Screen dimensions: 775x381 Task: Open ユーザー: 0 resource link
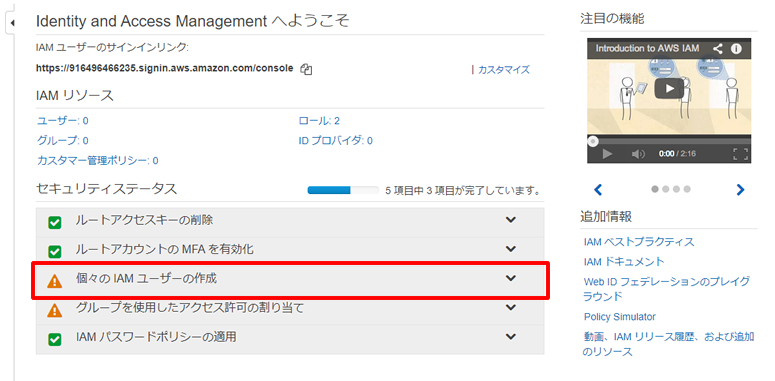pyautogui.click(x=63, y=121)
